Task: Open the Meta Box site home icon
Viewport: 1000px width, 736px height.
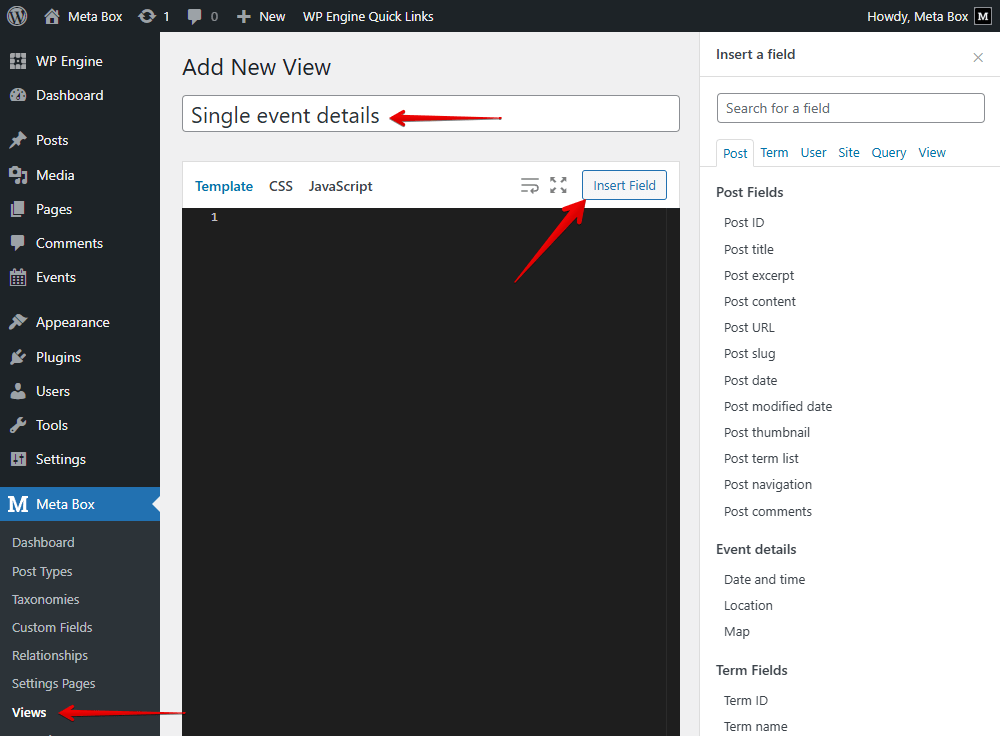Action: (x=52, y=17)
